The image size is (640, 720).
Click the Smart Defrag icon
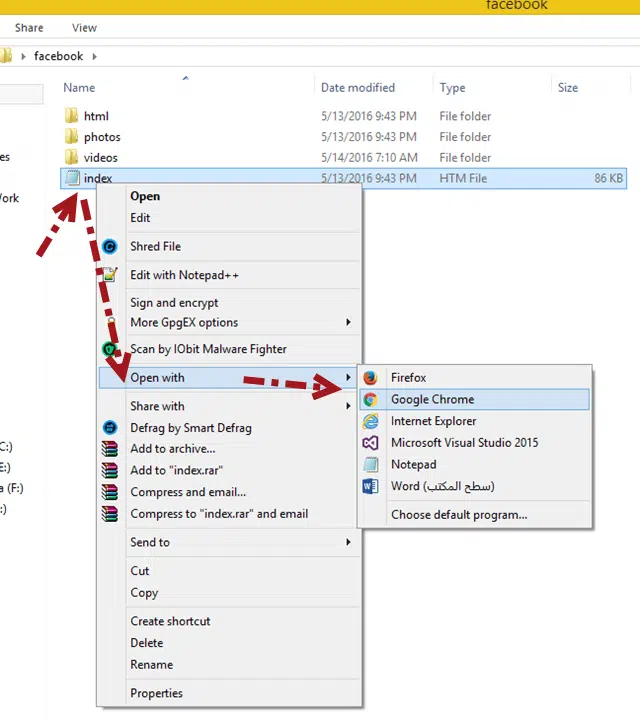point(109,428)
